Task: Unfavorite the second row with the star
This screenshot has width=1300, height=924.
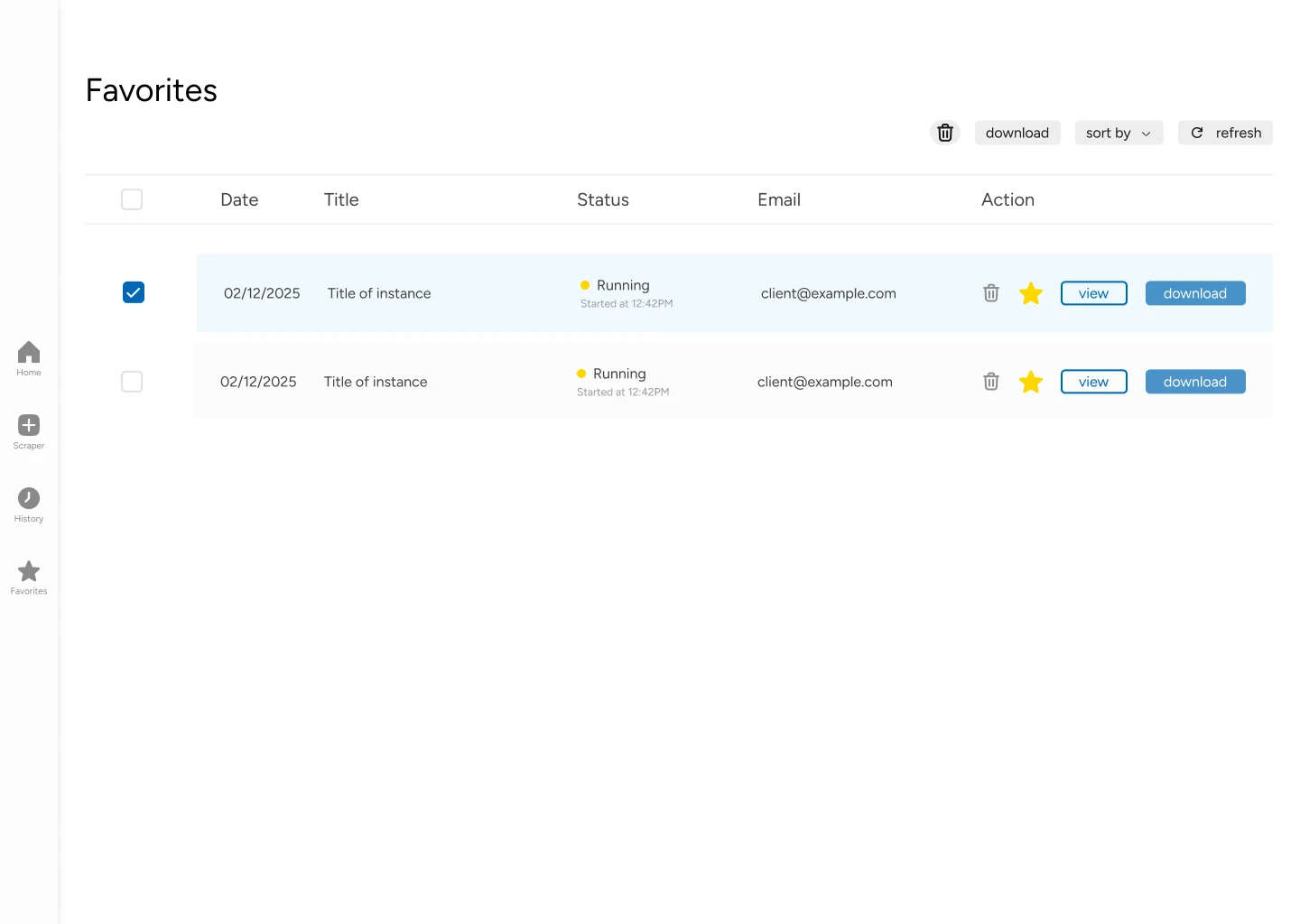Action: [1031, 382]
